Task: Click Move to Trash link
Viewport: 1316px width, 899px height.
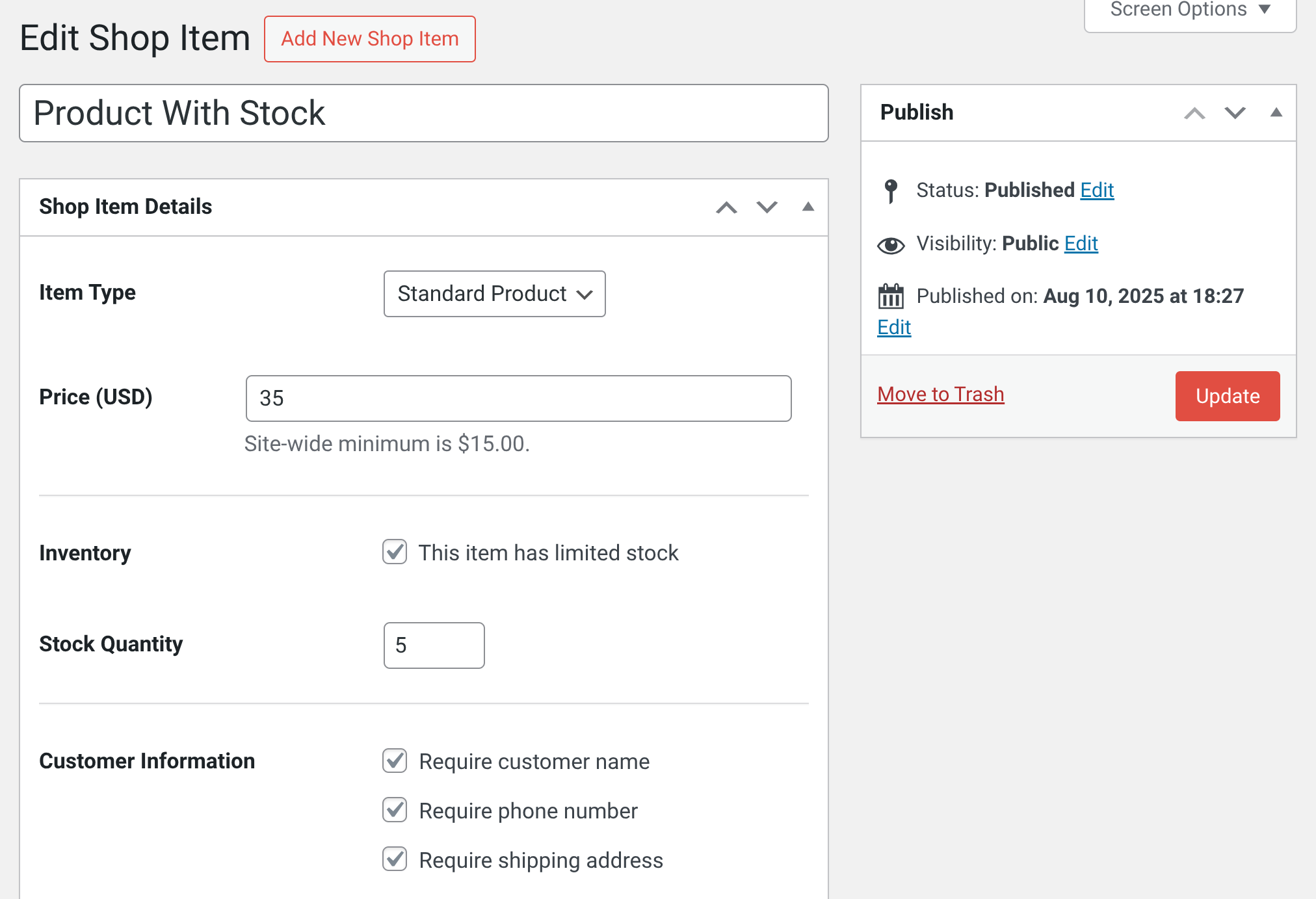Action: (x=941, y=395)
